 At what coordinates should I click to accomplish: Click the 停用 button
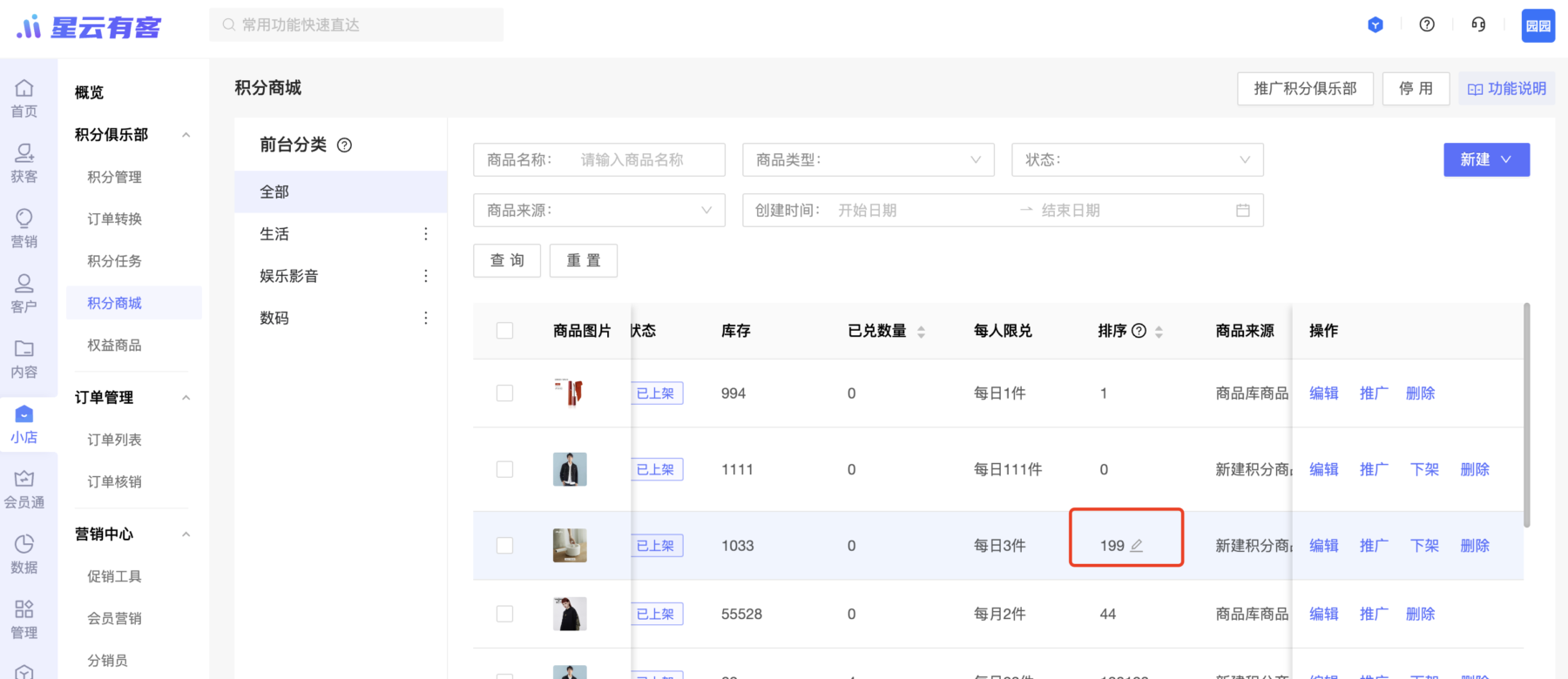1416,89
